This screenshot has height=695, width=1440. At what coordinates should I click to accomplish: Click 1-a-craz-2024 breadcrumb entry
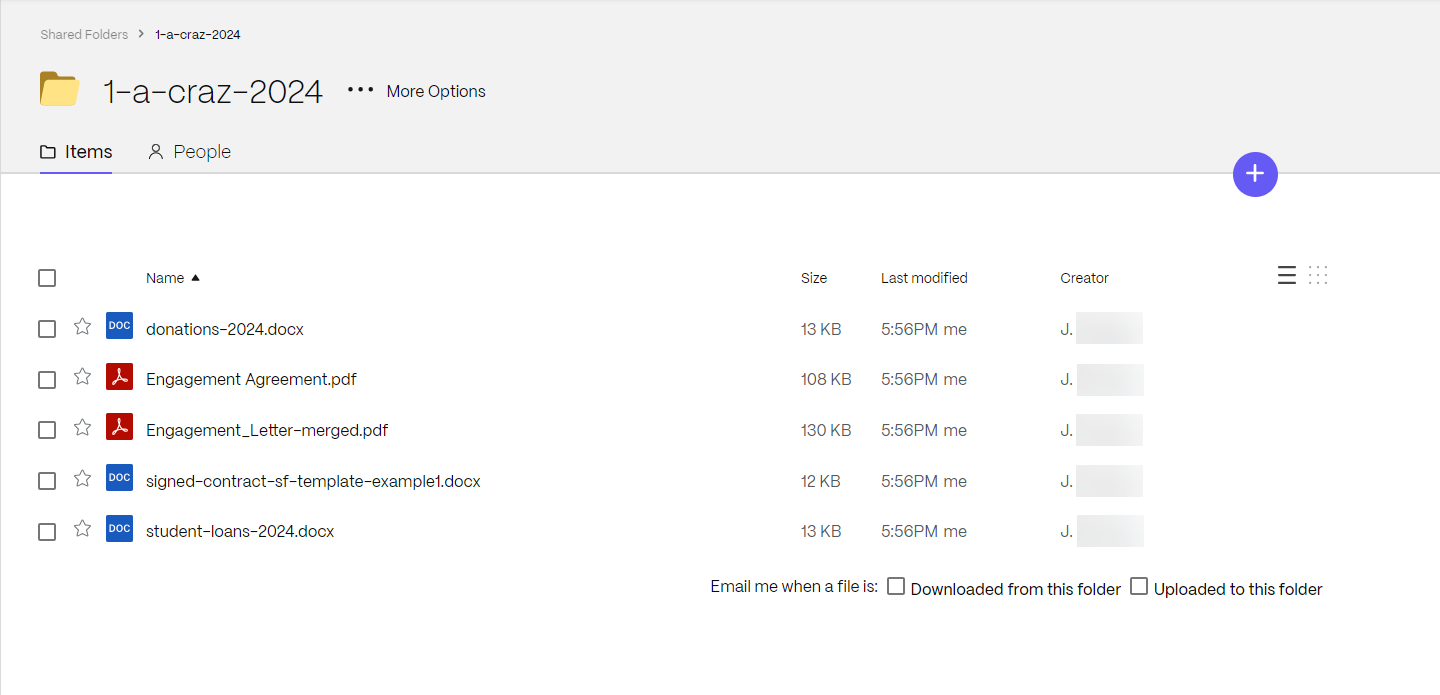click(x=198, y=34)
